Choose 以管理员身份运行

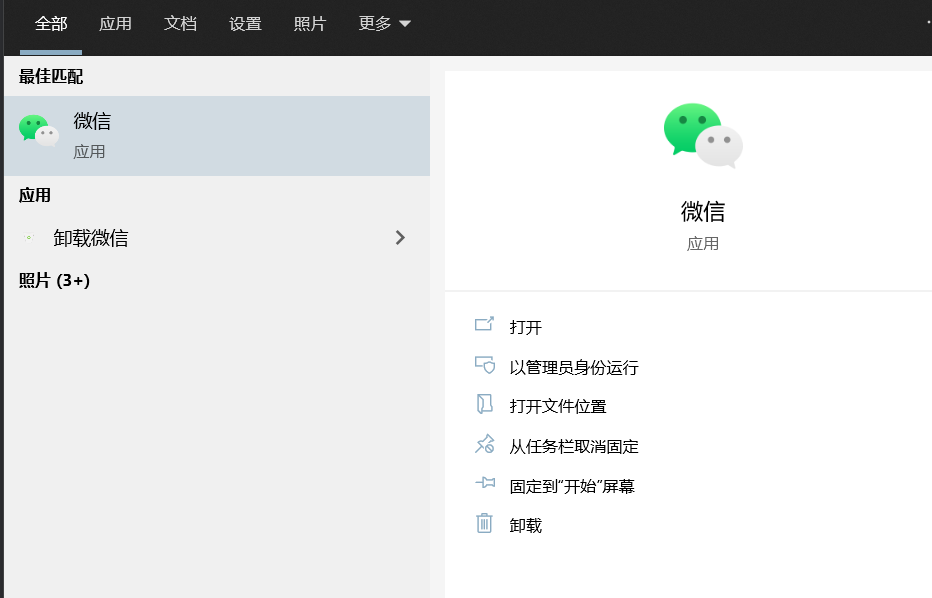[x=574, y=368]
